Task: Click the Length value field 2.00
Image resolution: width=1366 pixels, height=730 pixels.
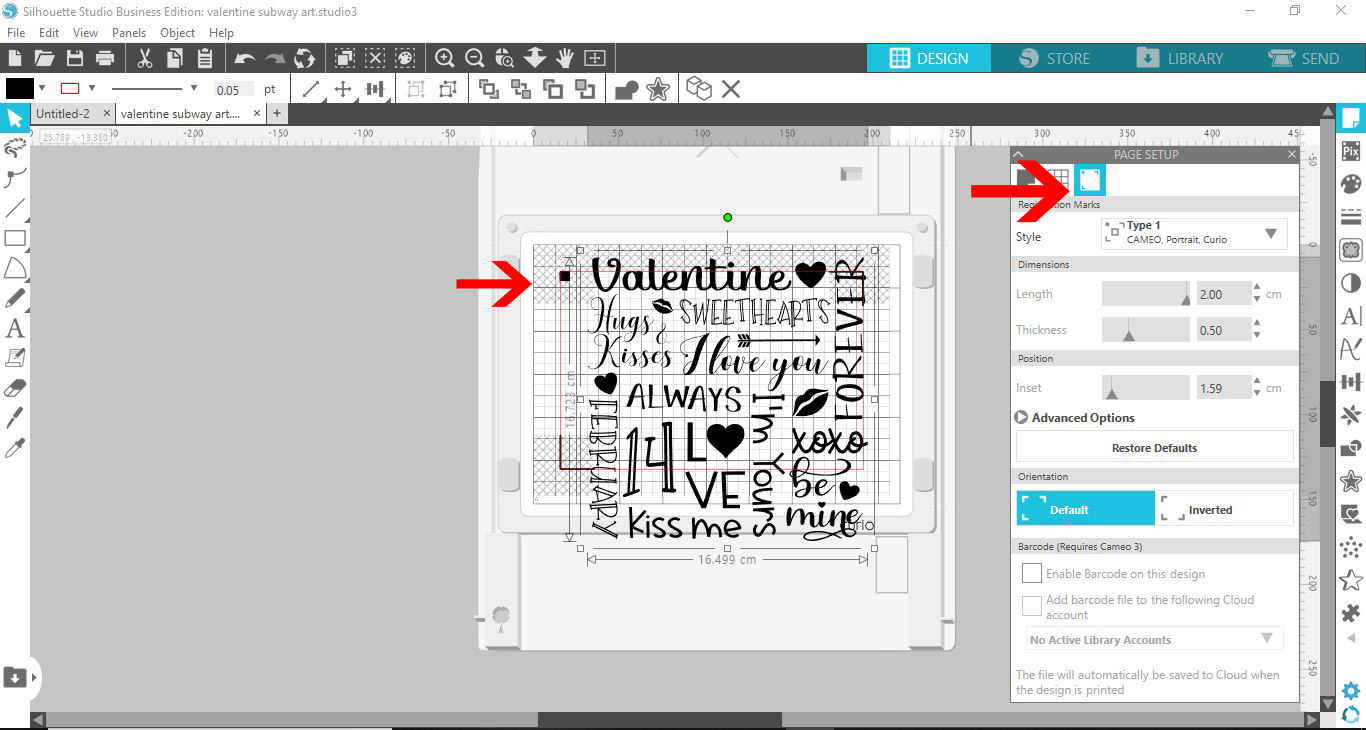Action: [1222, 294]
